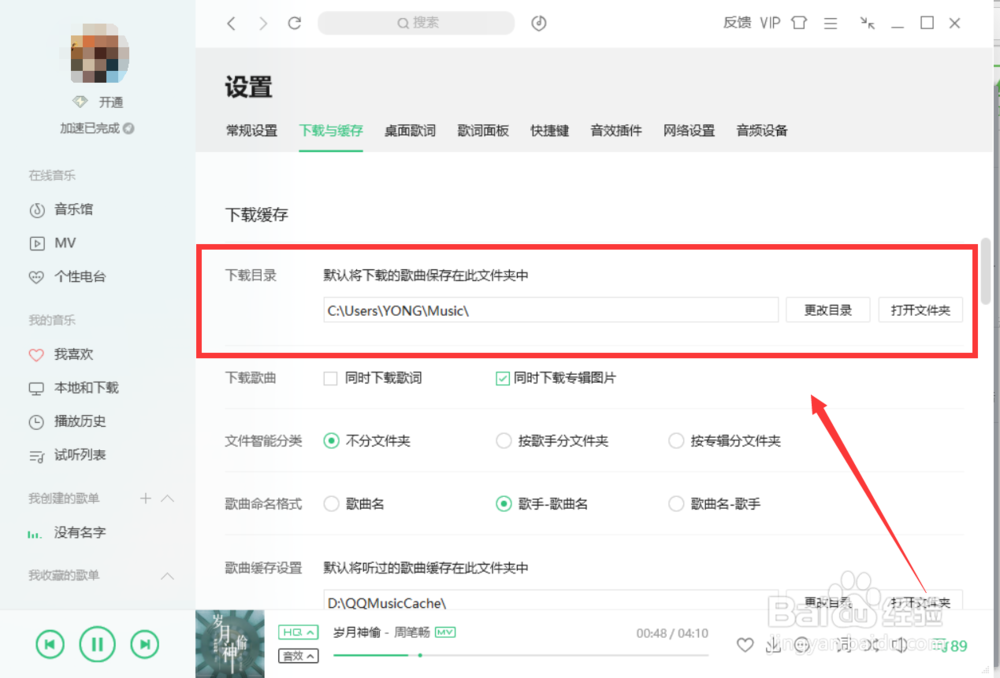1000x678 pixels.
Task: Seek in the song progress bar
Action: click(520, 655)
